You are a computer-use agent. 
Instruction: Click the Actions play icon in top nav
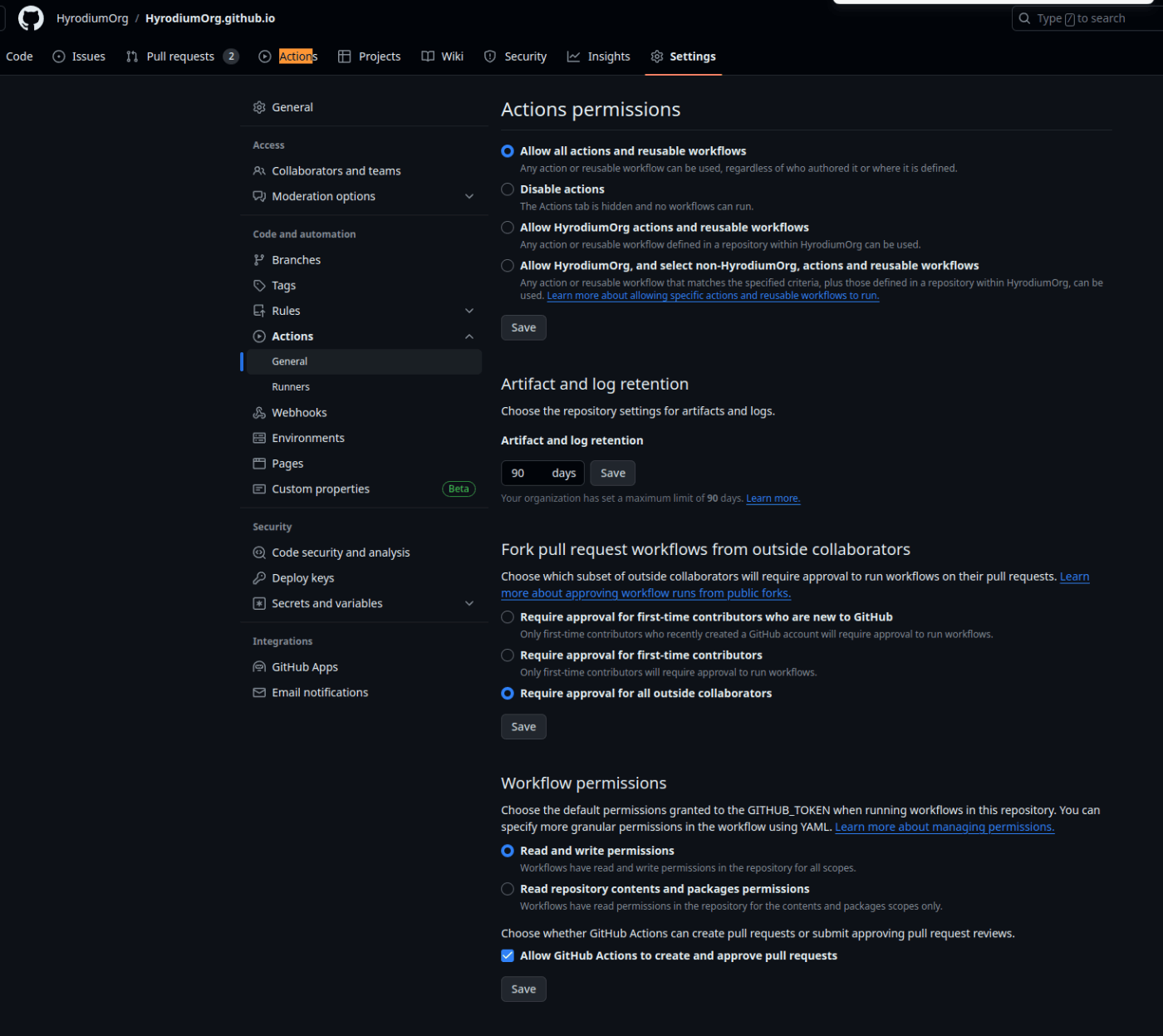tap(265, 56)
